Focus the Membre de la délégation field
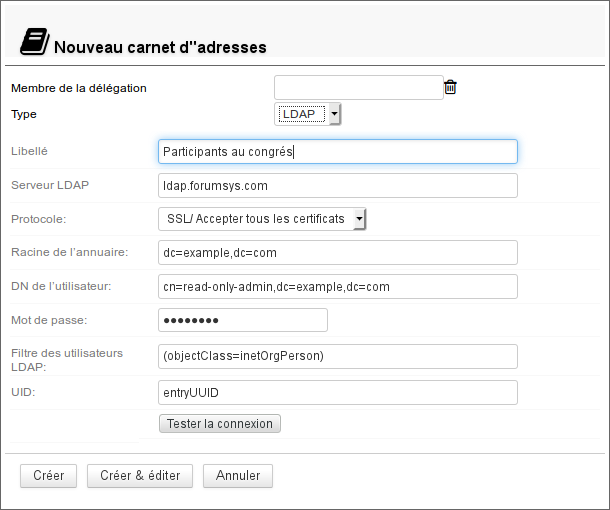Screen dimensions: 610x510 (358, 88)
